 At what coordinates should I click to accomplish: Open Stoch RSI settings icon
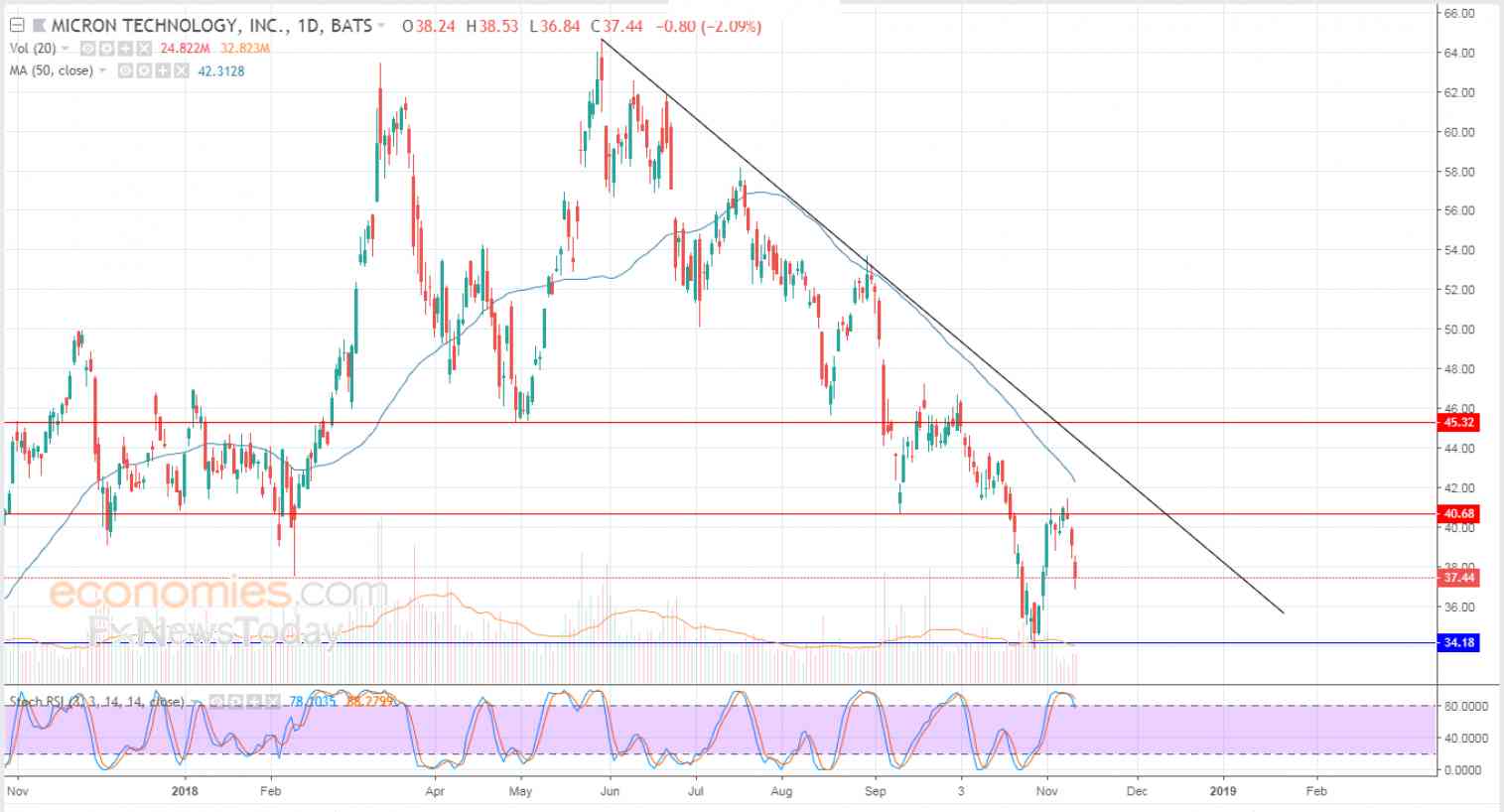[235, 702]
